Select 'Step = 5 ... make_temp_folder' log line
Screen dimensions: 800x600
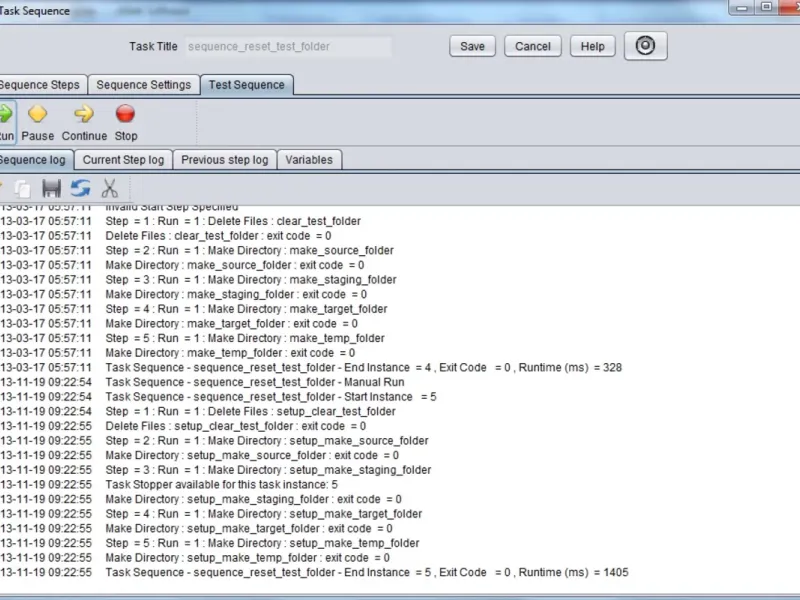coord(245,338)
